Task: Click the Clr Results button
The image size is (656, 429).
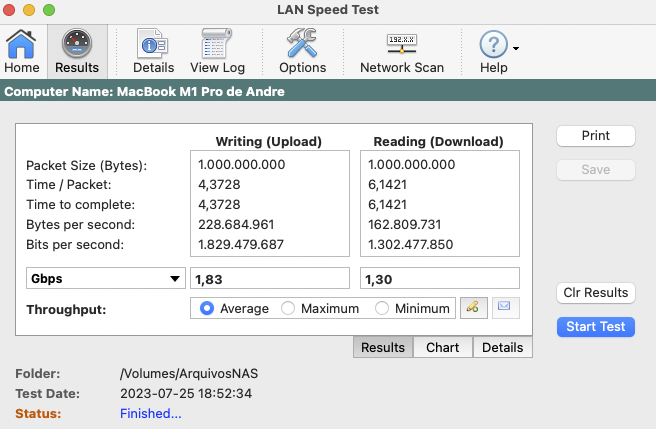Action: coord(596,293)
